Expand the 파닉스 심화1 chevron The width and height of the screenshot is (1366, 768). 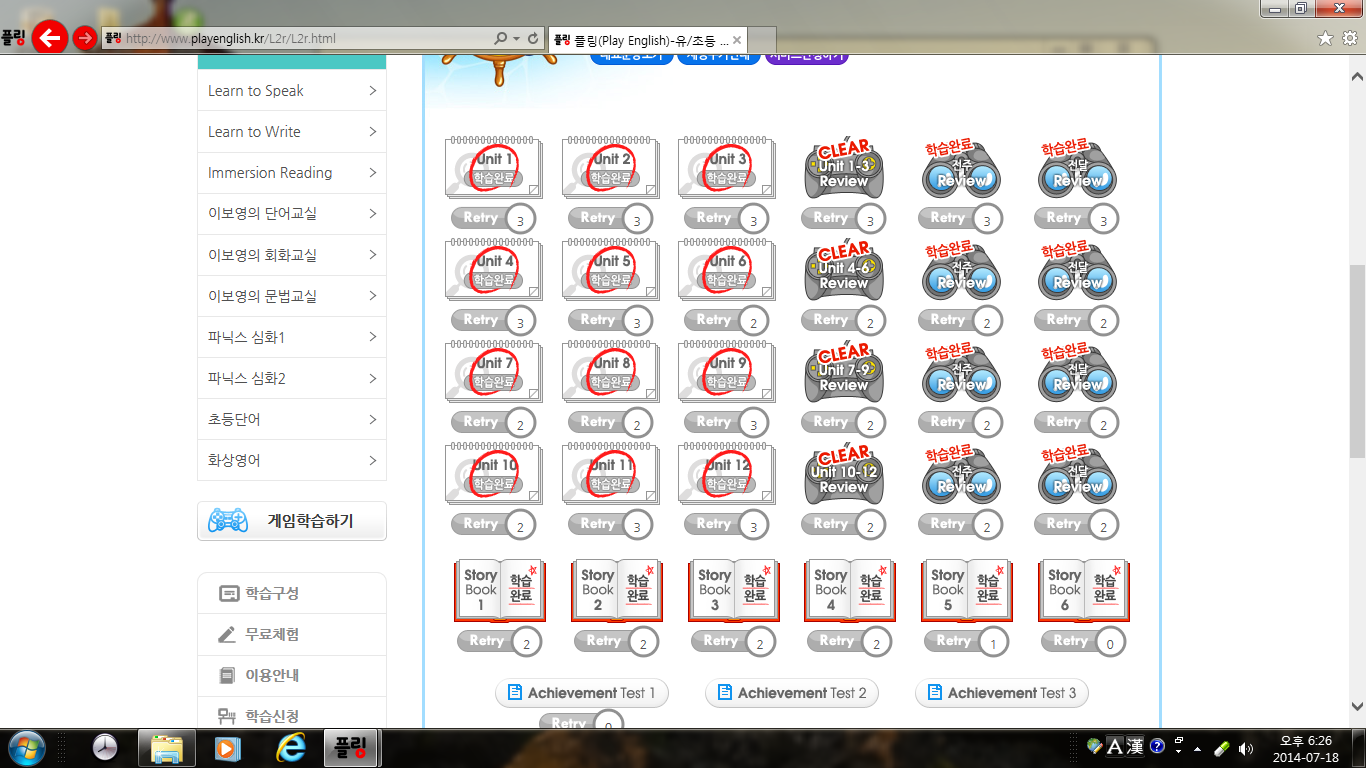(x=372, y=337)
